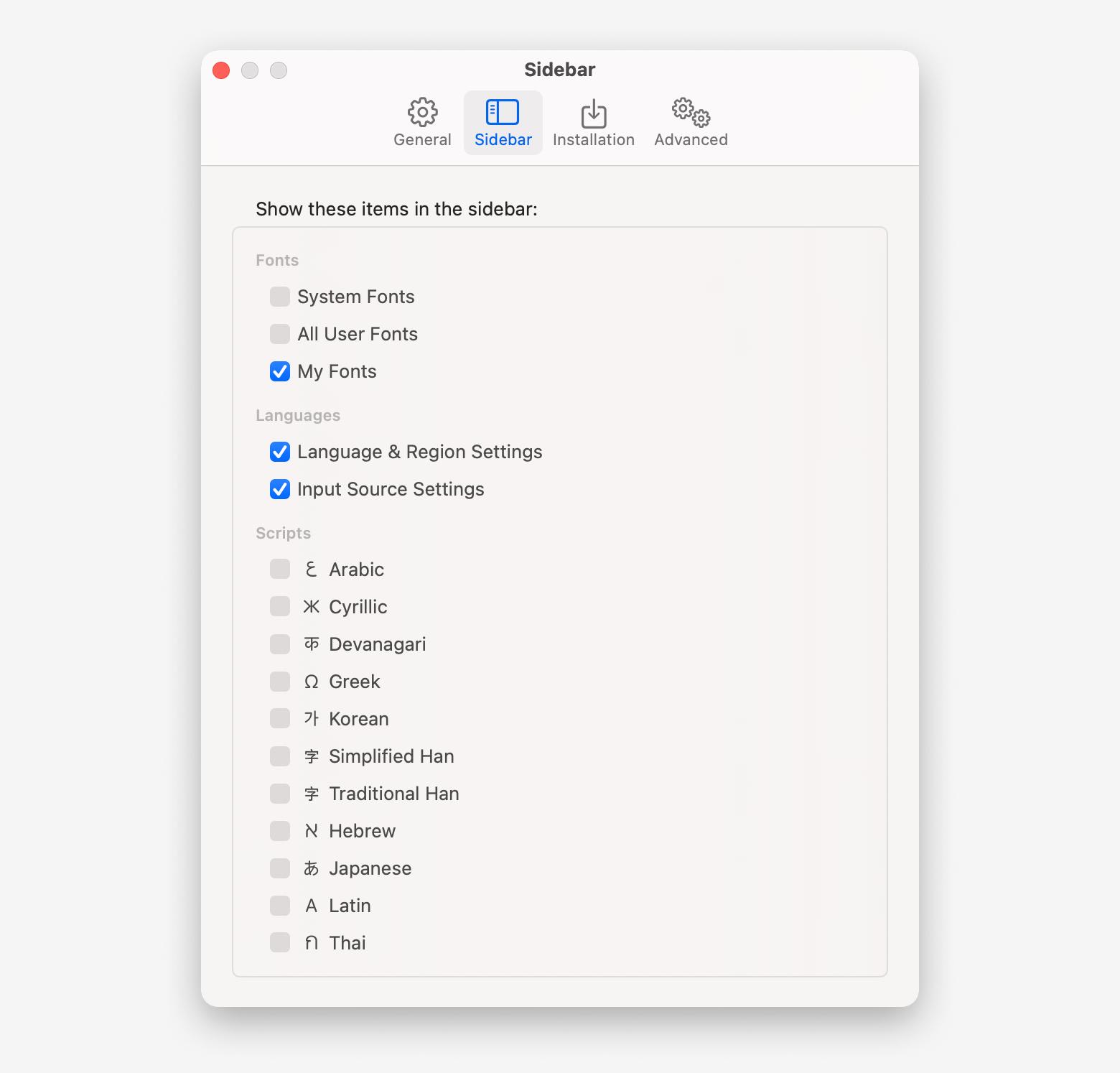This screenshot has width=1120, height=1073.
Task: Uncheck Input Source Settings
Action: (x=280, y=489)
